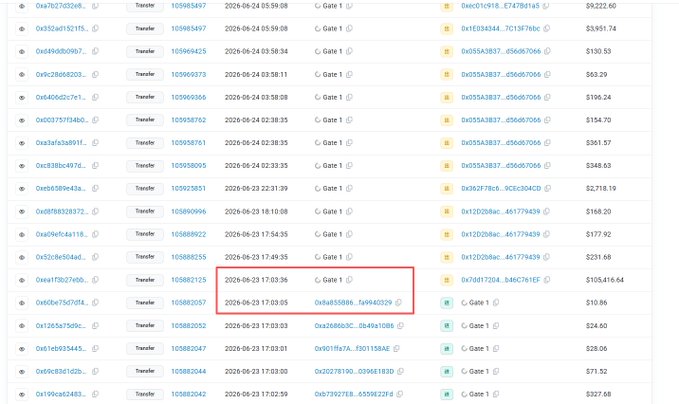Copy transaction hash 0xa09efc4a118 via its copy icon
The height and width of the screenshot is (404, 679).
click(95, 234)
